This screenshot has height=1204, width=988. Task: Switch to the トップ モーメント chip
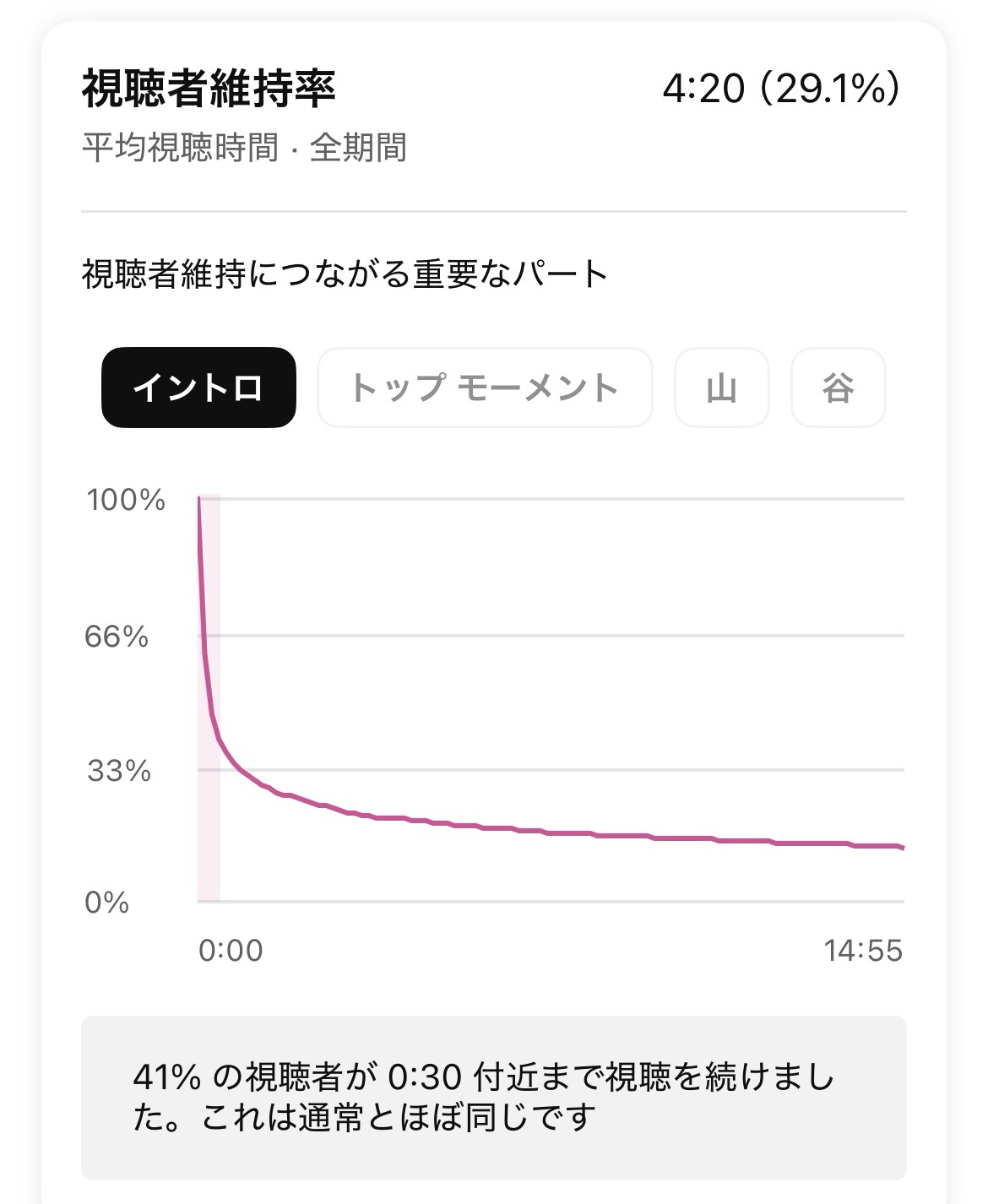click(485, 388)
